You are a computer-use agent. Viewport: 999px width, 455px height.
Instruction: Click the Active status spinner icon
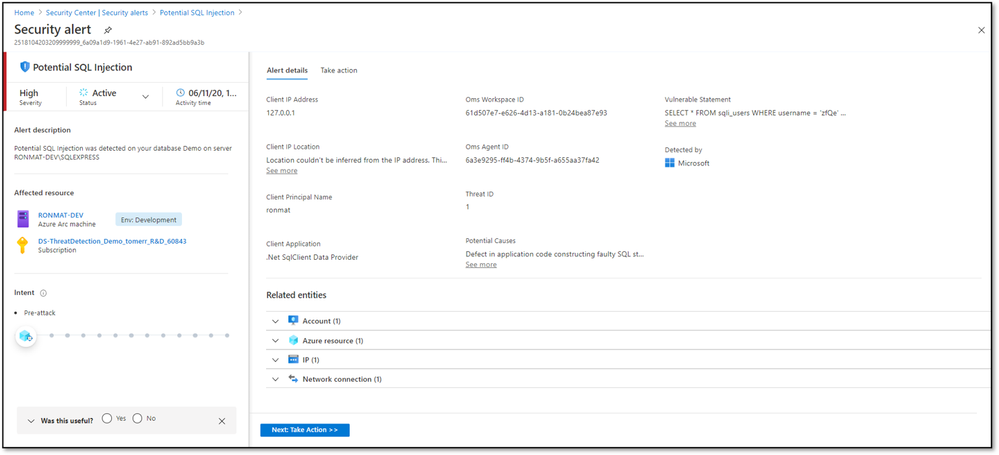point(83,93)
